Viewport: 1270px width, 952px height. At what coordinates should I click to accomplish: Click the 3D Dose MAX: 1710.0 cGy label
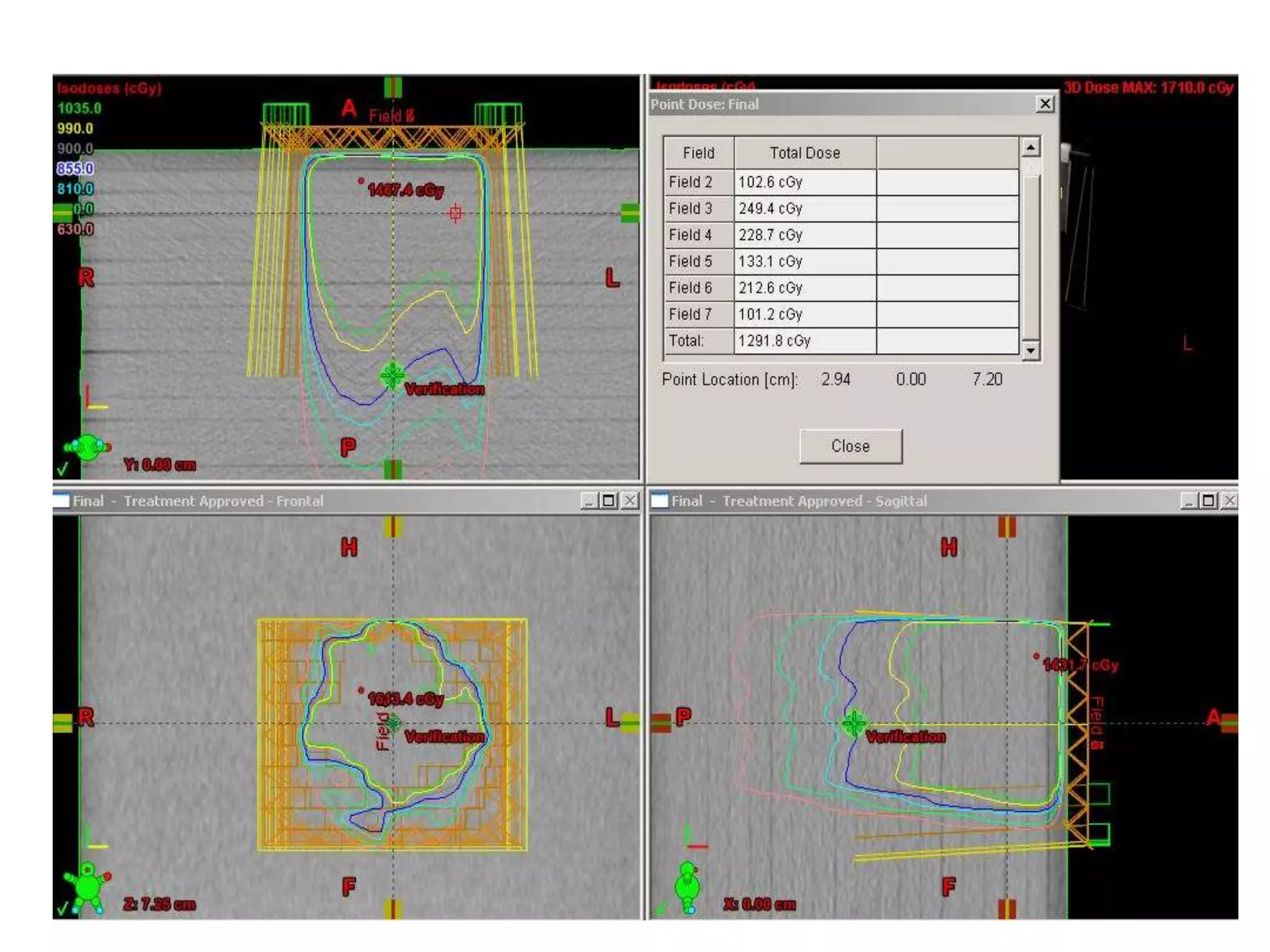click(x=1149, y=87)
